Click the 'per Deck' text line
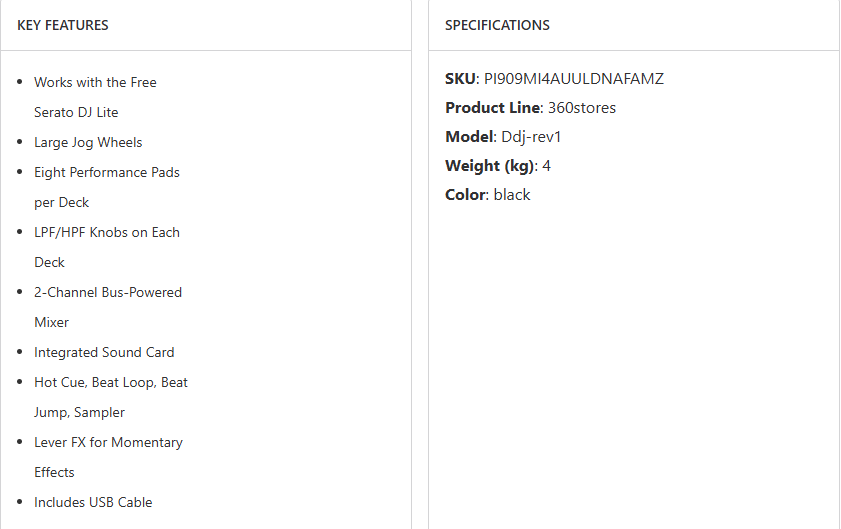This screenshot has height=529, width=841. click(61, 202)
